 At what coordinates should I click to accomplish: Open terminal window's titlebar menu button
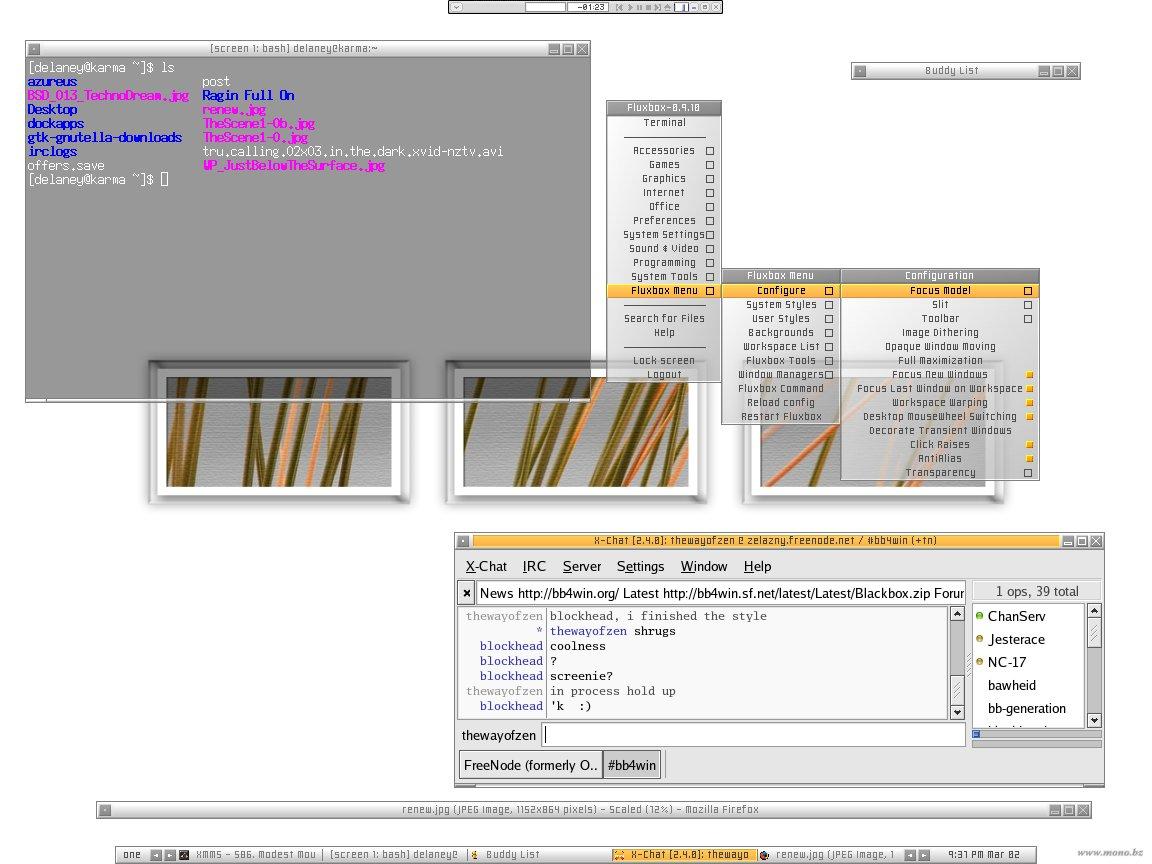tap(34, 49)
